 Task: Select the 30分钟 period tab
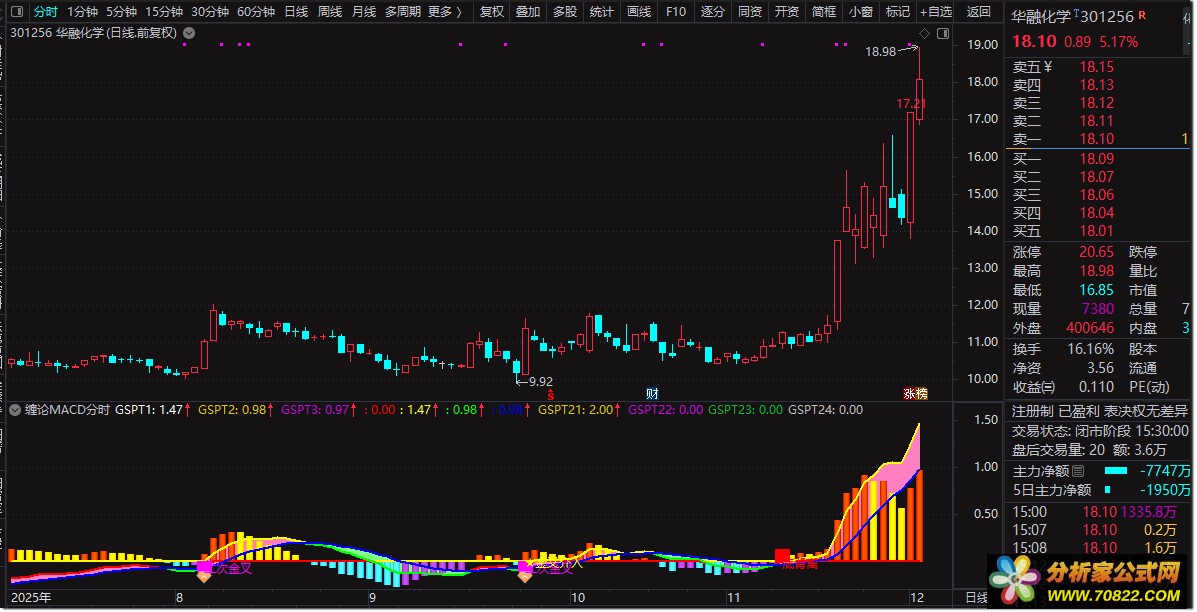210,11
